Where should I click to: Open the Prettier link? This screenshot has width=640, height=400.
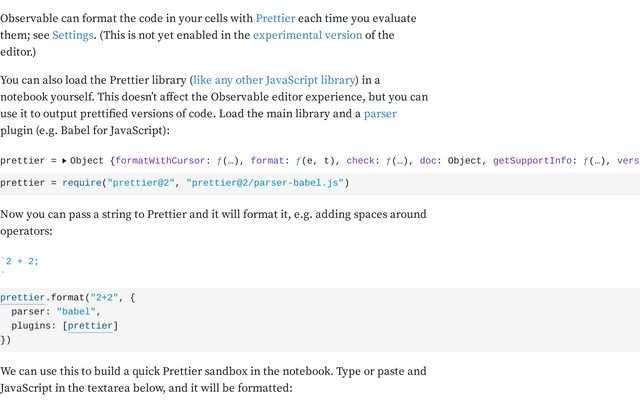(x=275, y=18)
